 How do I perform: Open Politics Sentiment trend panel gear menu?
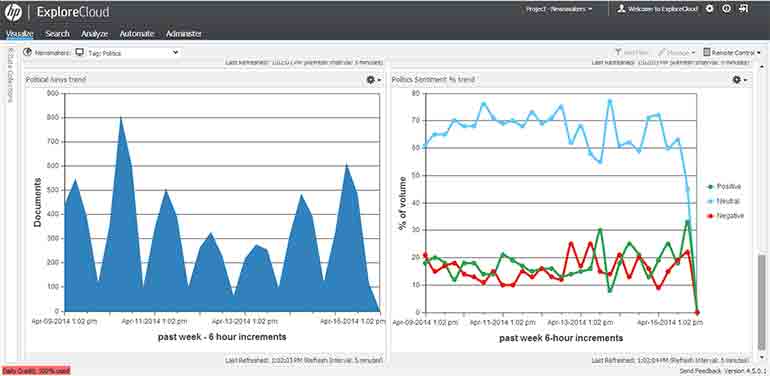740,80
